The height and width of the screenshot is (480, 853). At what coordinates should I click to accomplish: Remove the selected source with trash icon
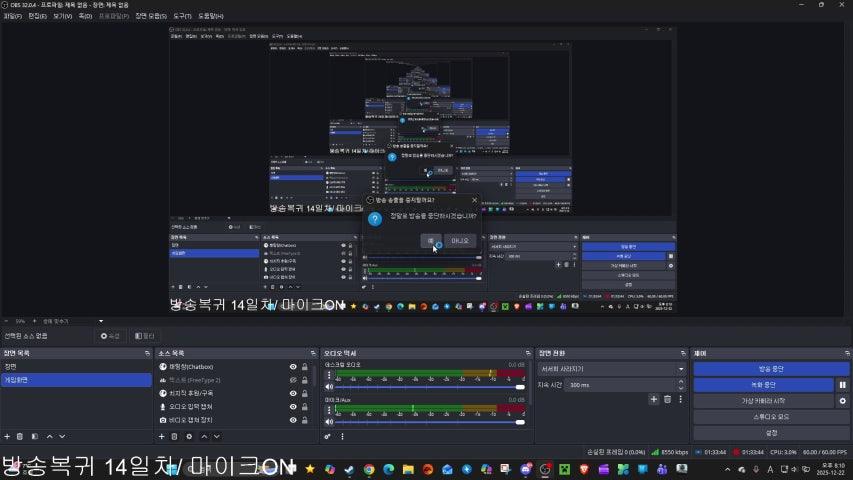point(175,436)
